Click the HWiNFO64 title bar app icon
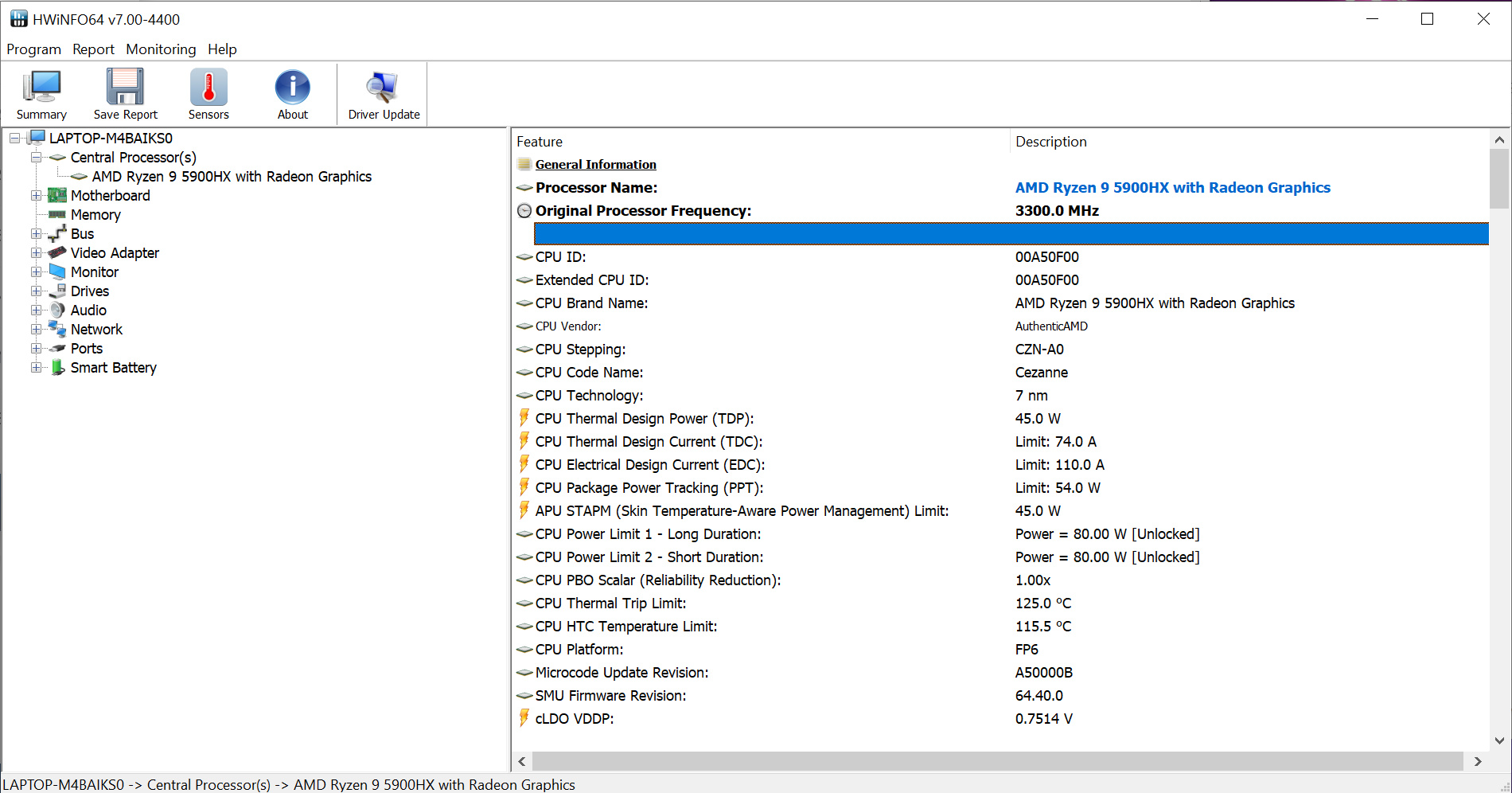Screen dimensions: 1512x793 (x=18, y=19)
